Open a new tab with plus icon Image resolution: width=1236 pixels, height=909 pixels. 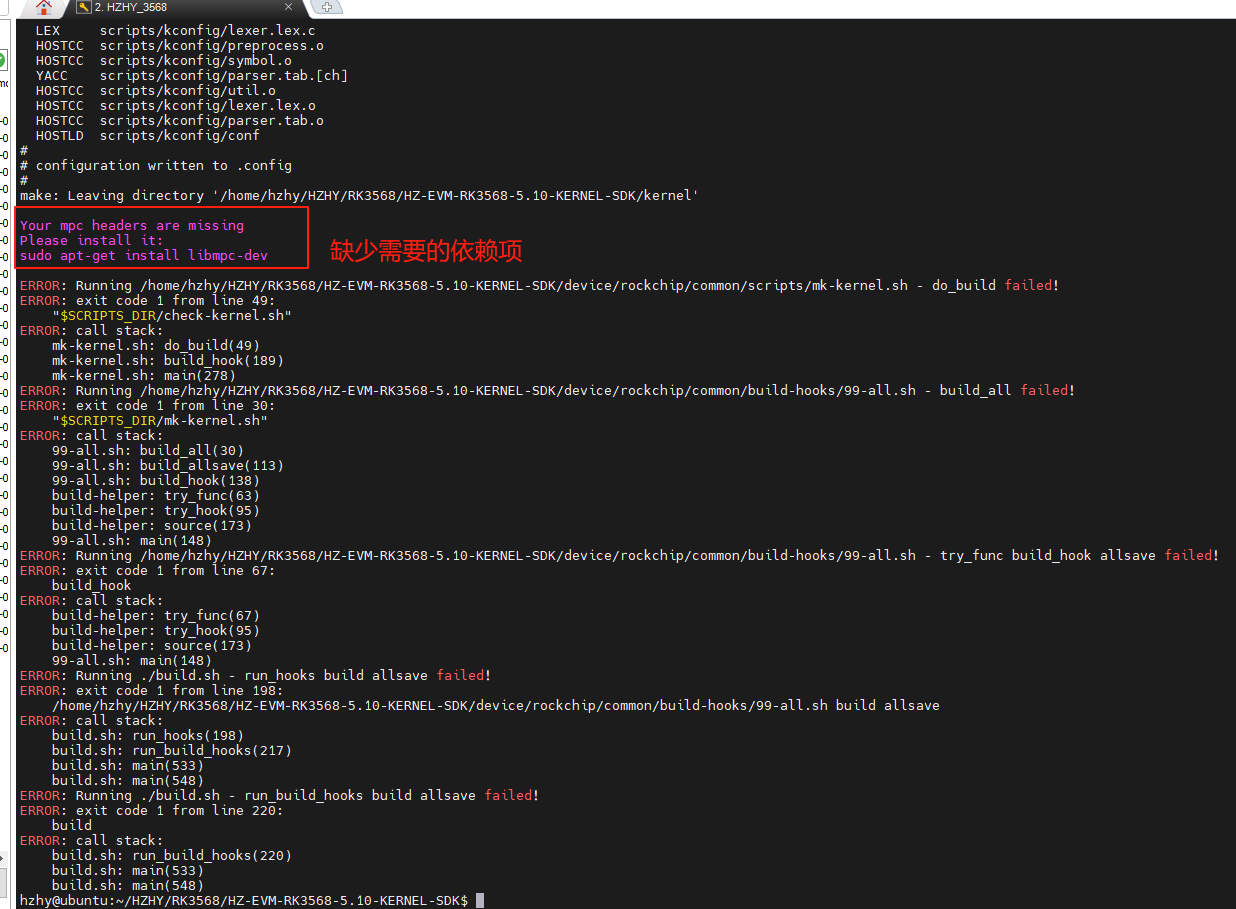click(x=326, y=7)
